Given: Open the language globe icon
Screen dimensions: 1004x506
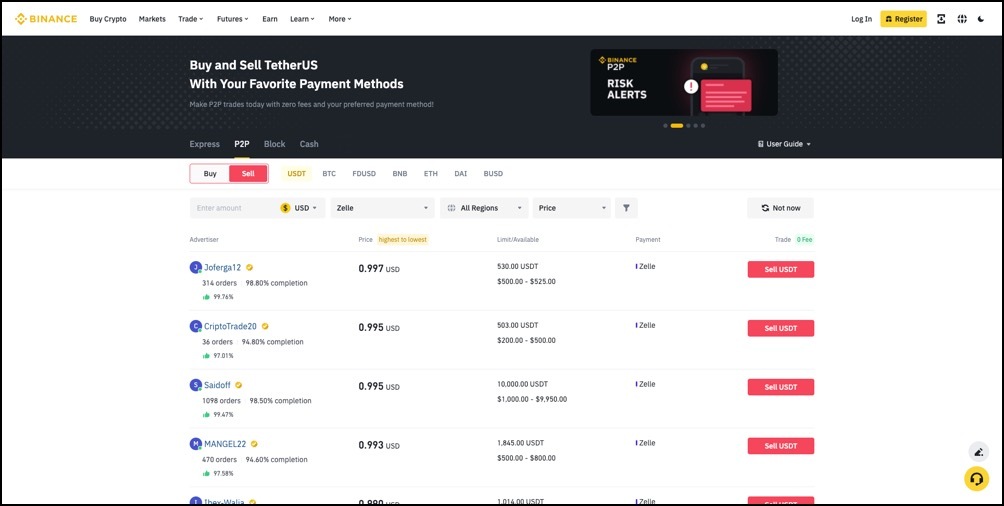Looking at the screenshot, I should click(962, 19).
